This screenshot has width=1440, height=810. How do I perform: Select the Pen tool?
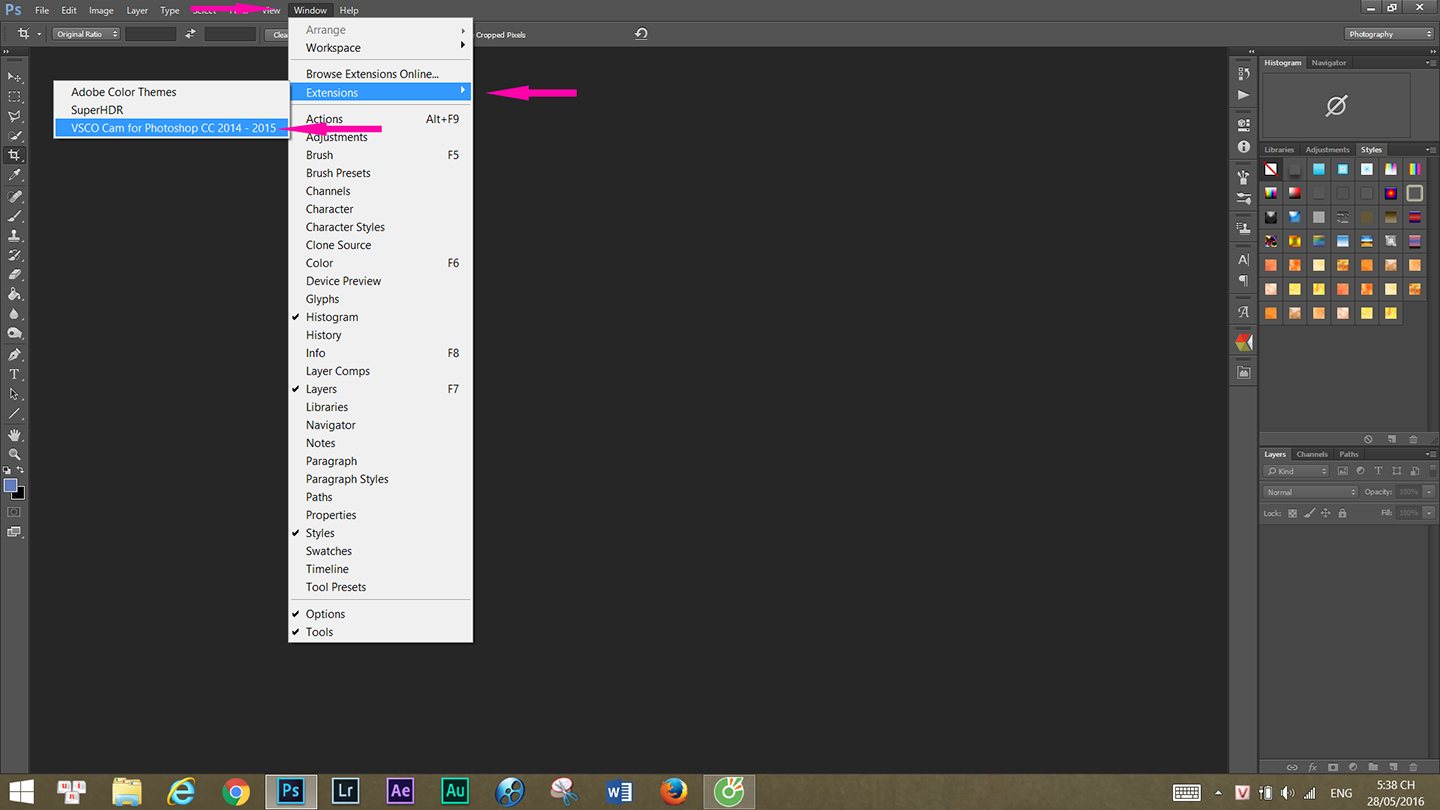coord(14,355)
